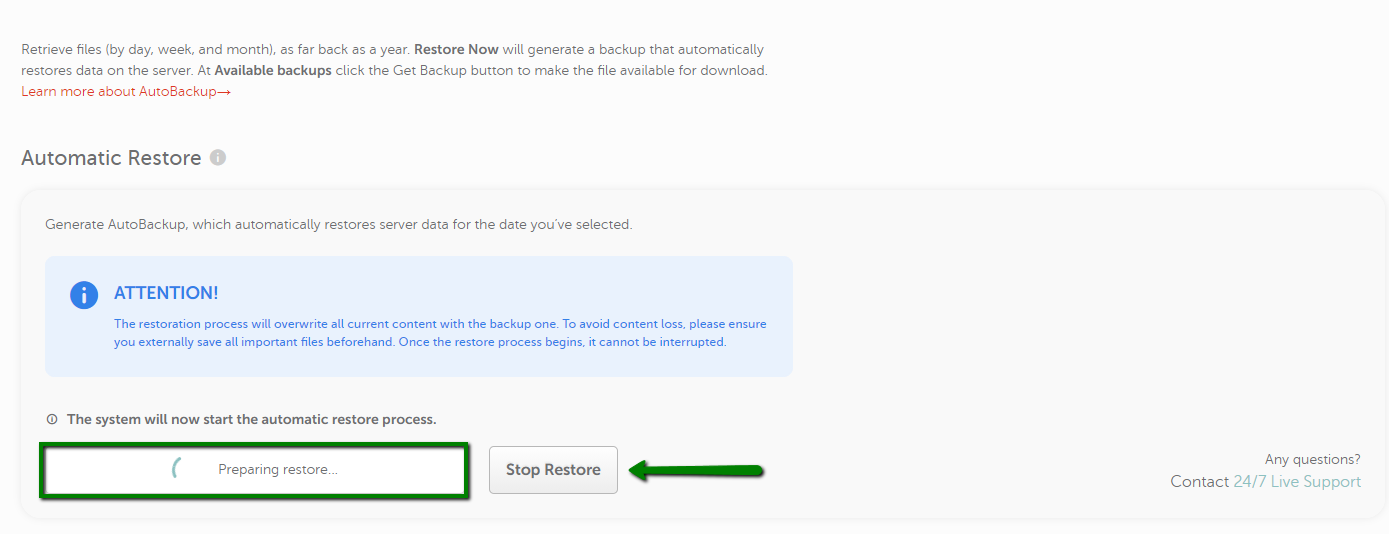This screenshot has width=1389, height=534.
Task: Click the ATTENTION! heading text
Action: (x=166, y=293)
